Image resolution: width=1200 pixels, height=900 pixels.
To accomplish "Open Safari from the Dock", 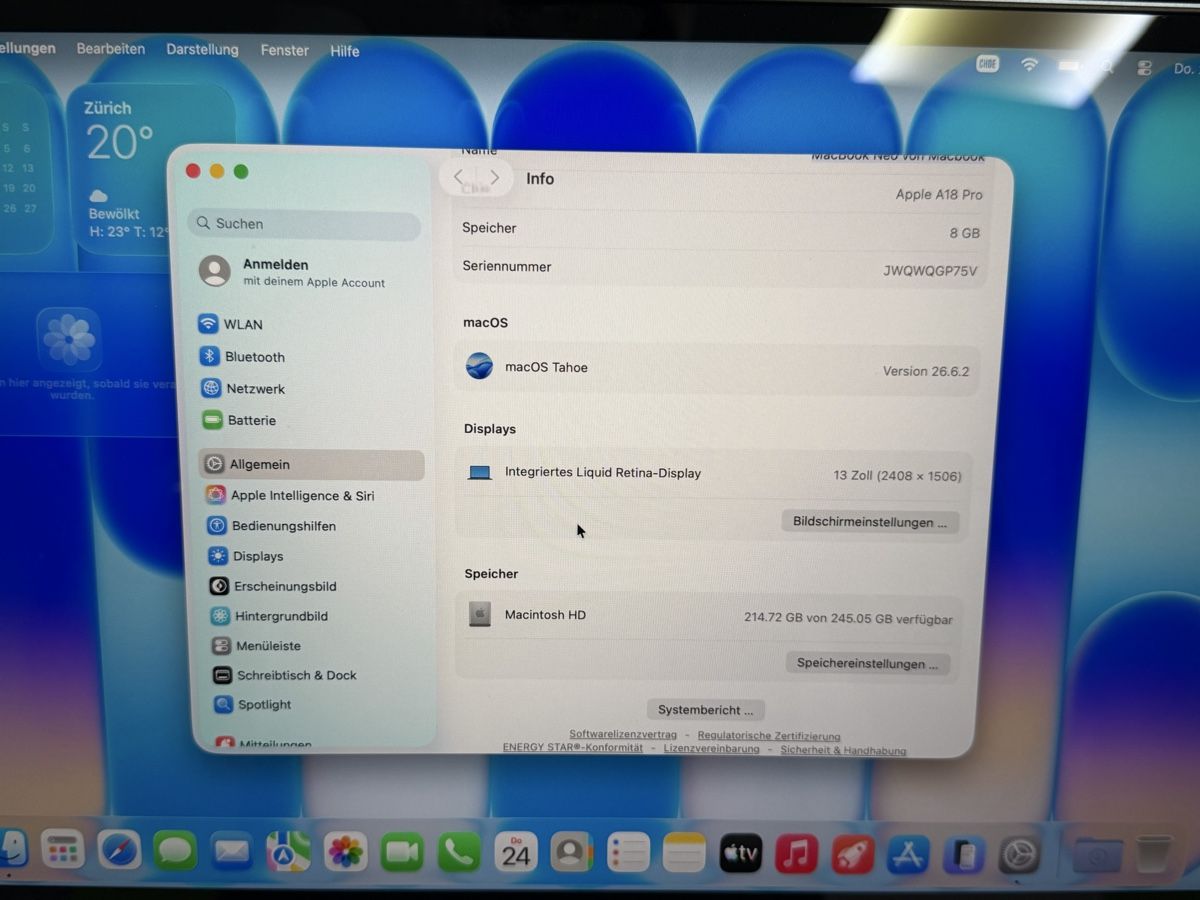I will [119, 851].
